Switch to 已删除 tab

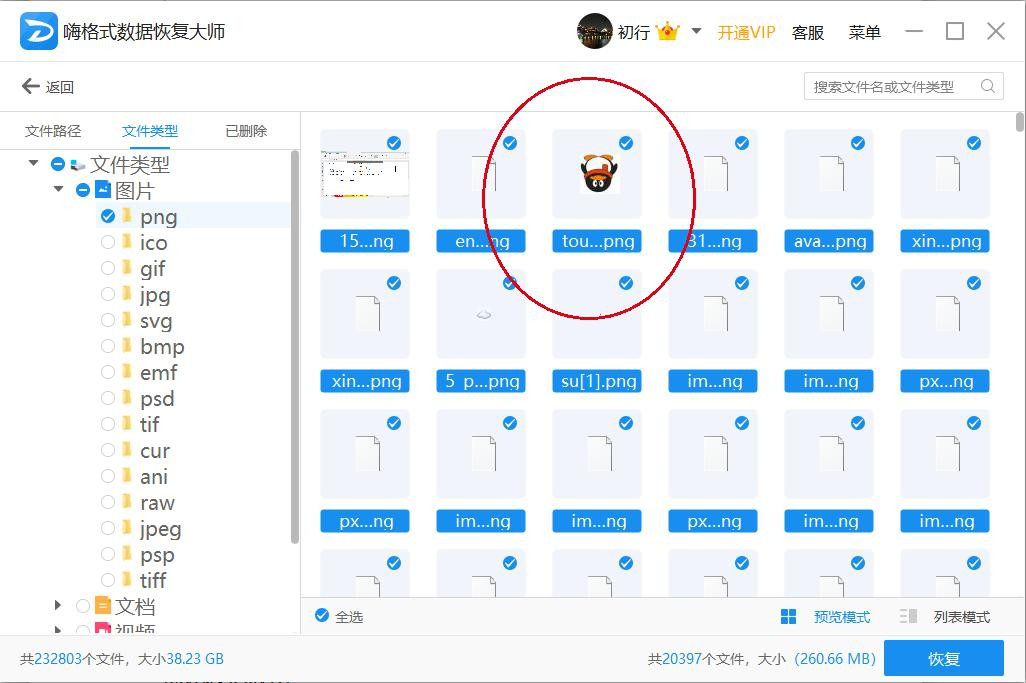point(246,131)
